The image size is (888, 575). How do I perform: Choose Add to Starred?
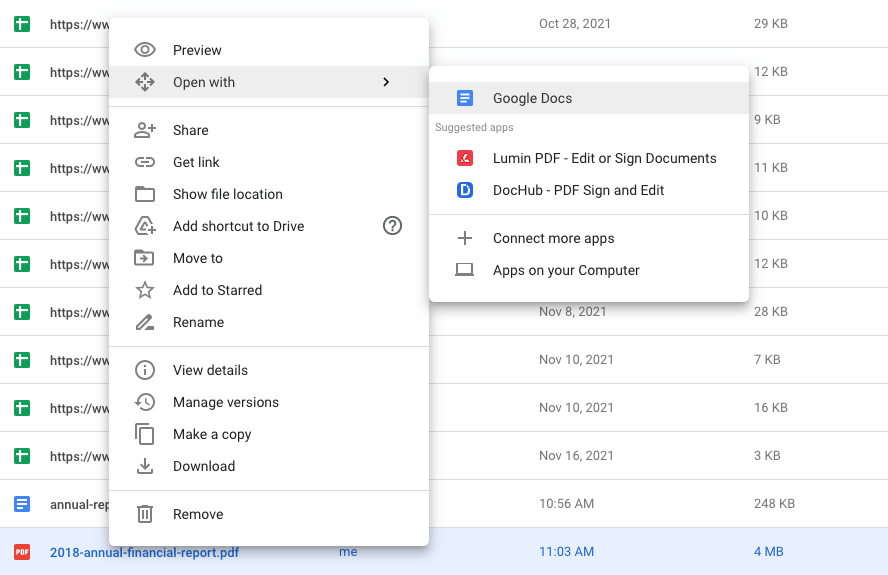click(x=269, y=290)
